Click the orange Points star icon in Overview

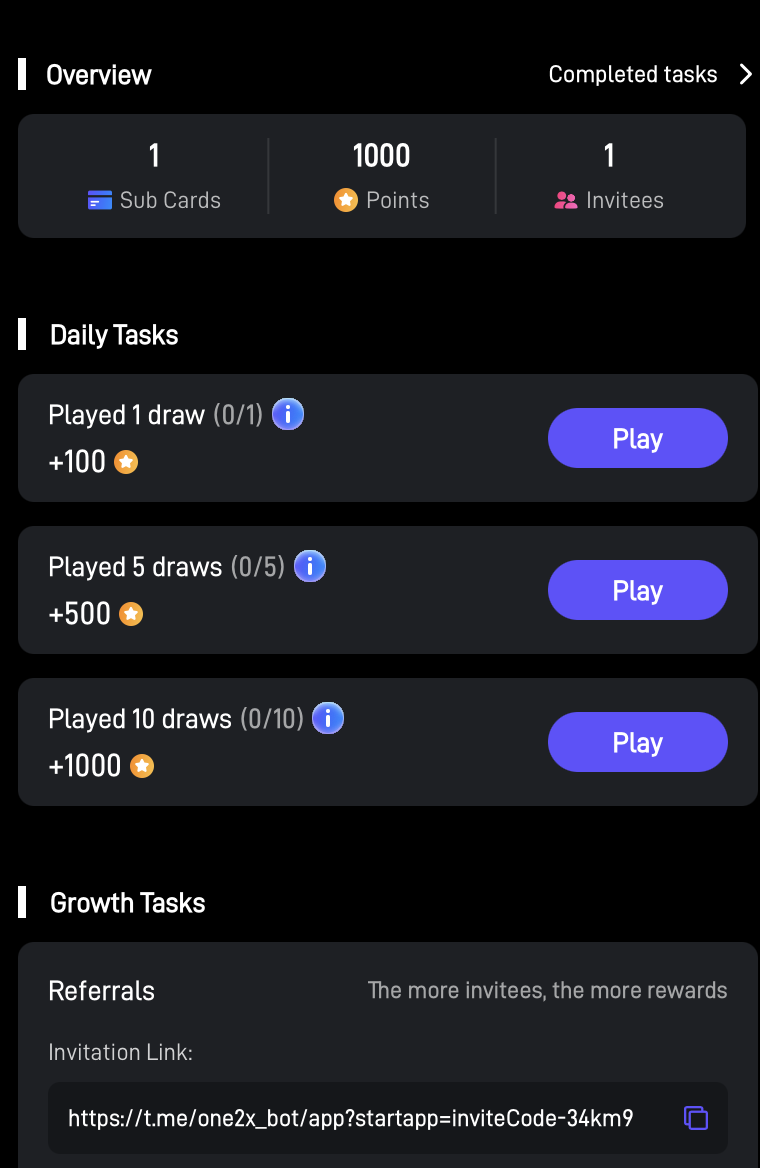[346, 200]
